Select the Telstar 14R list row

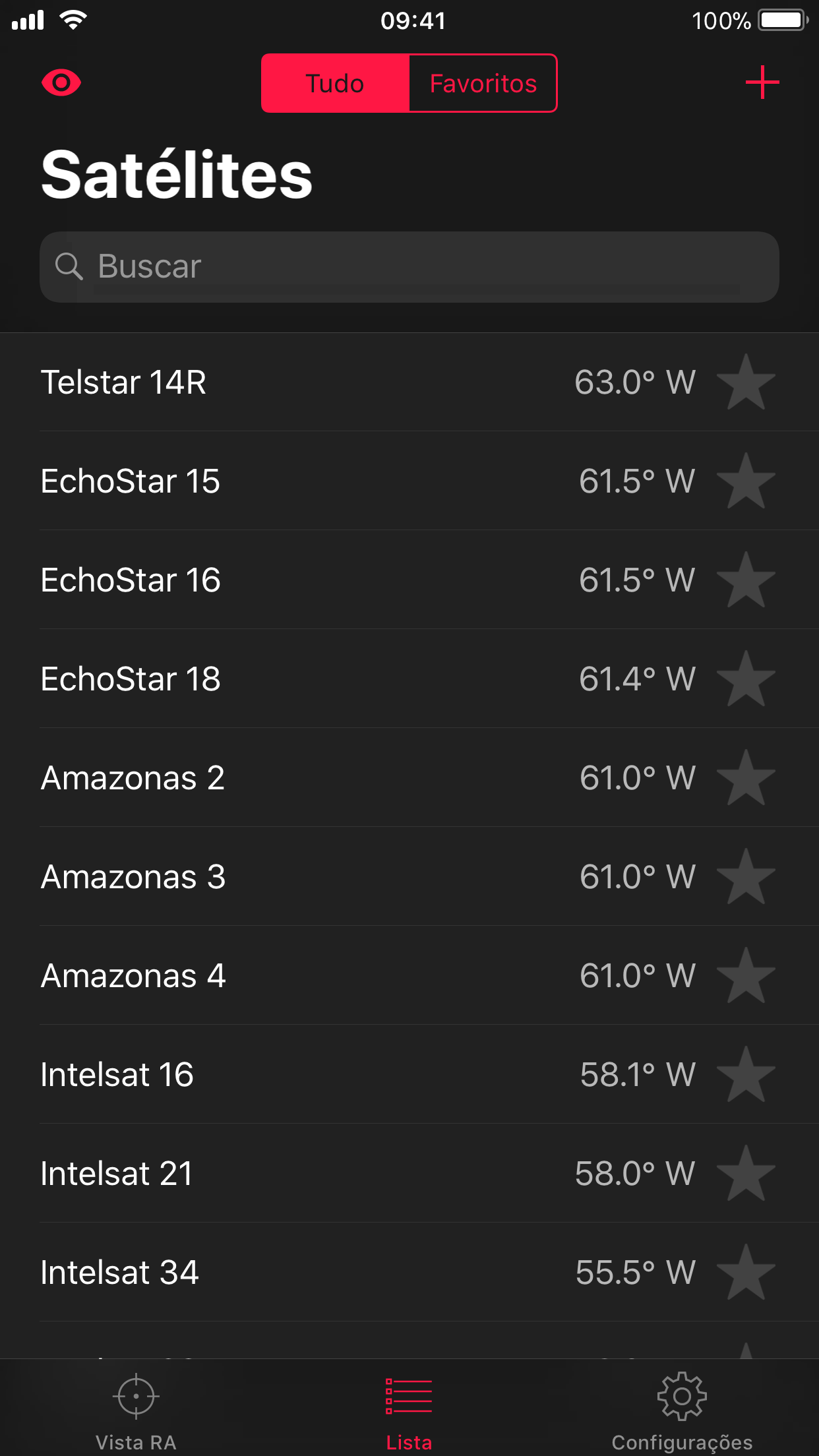[264, 382]
